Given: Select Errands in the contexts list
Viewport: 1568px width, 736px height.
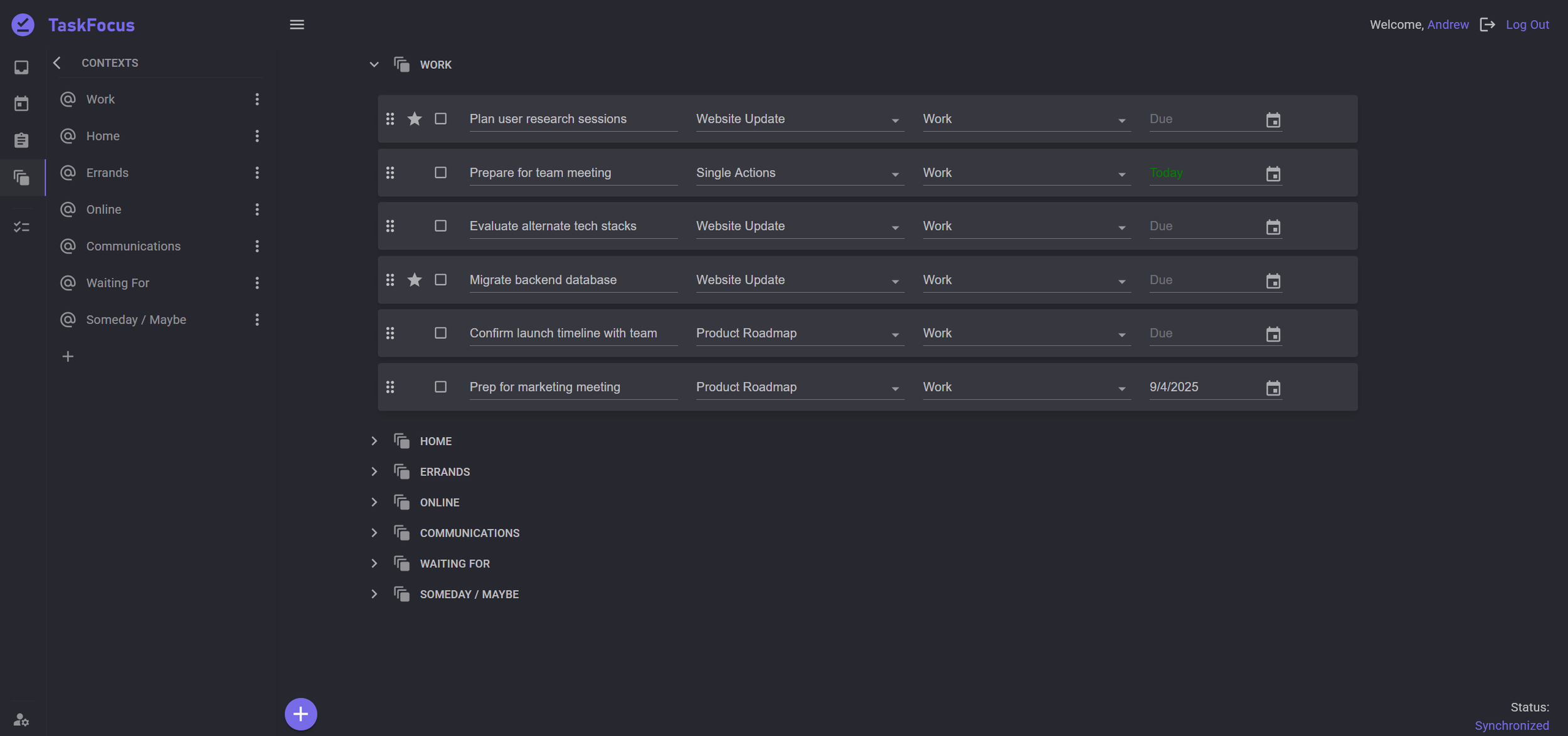Looking at the screenshot, I should click(107, 172).
